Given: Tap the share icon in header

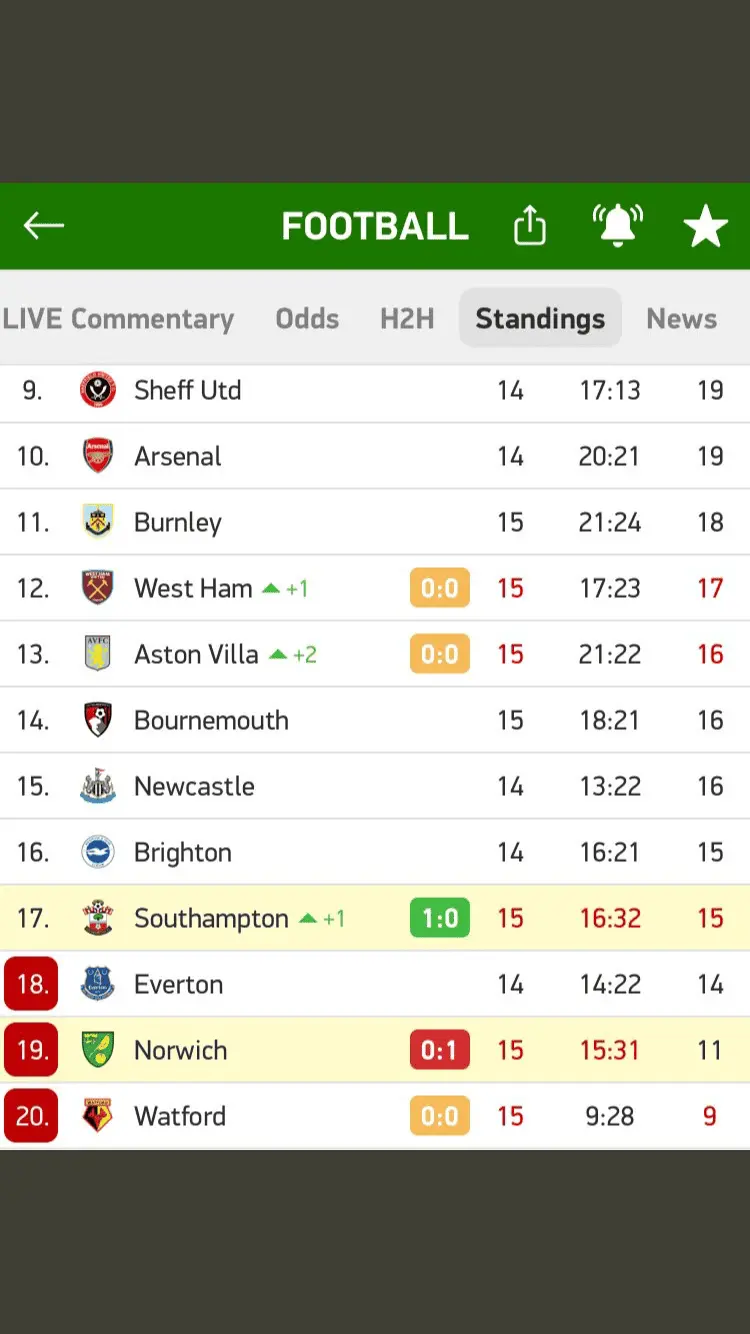Looking at the screenshot, I should [530, 226].
